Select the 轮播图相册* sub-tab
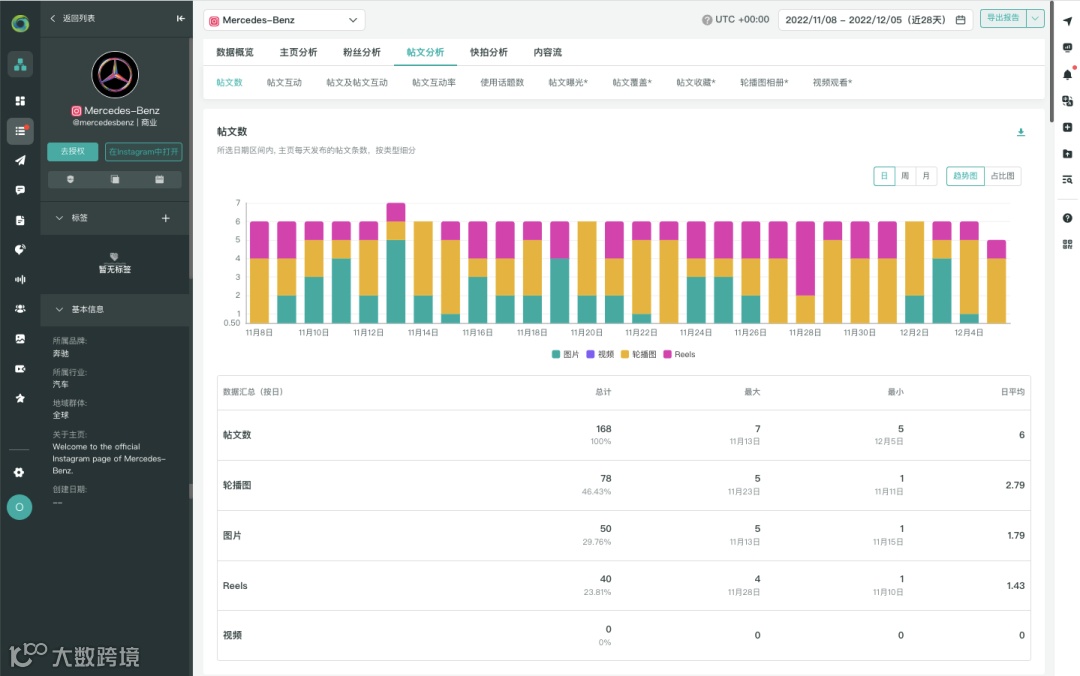The height and width of the screenshot is (676, 1080). click(764, 83)
